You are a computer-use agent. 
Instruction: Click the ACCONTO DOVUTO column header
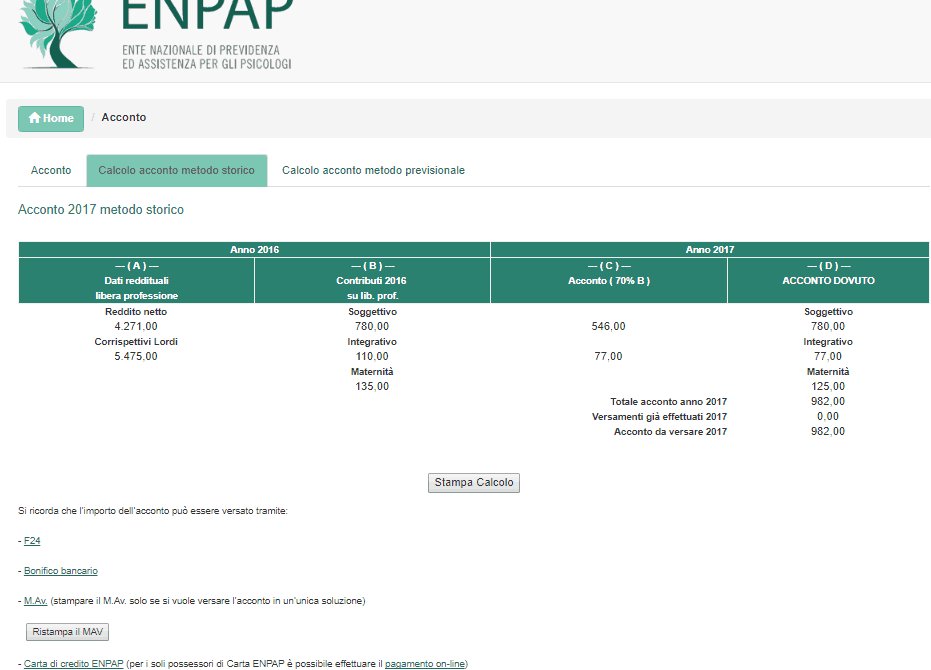tap(828, 280)
